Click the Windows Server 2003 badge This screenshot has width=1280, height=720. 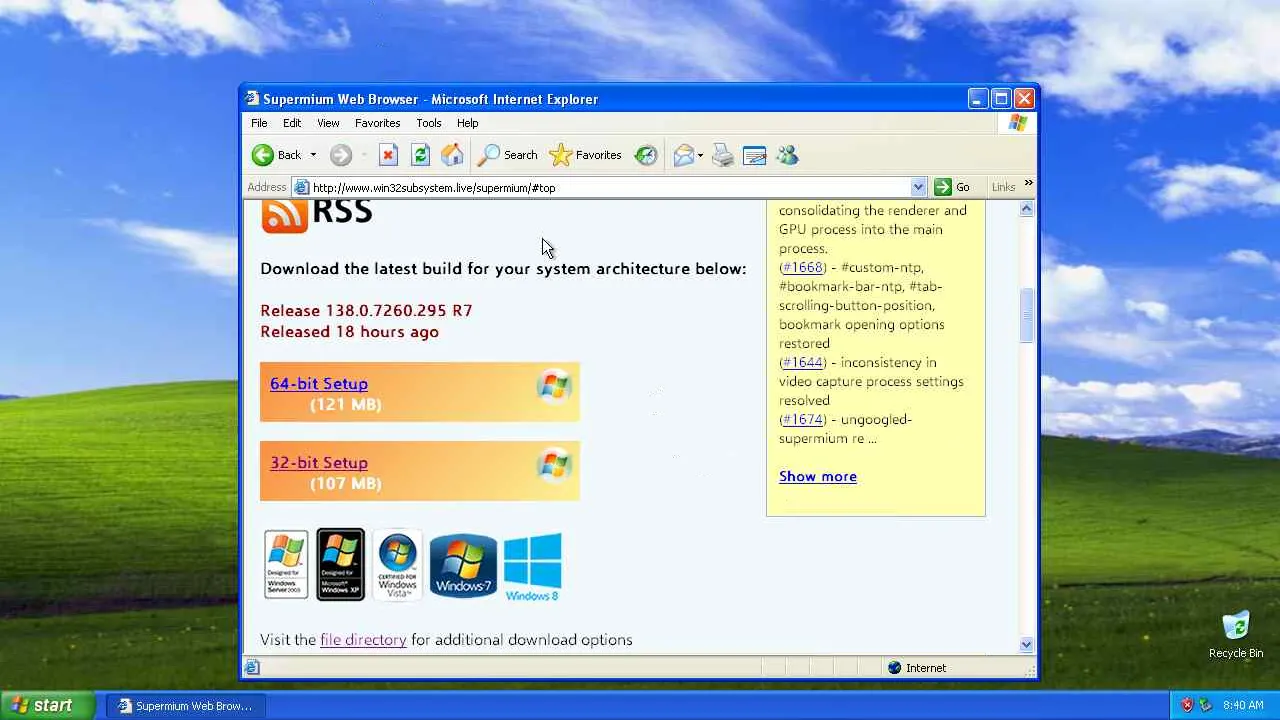tap(286, 565)
